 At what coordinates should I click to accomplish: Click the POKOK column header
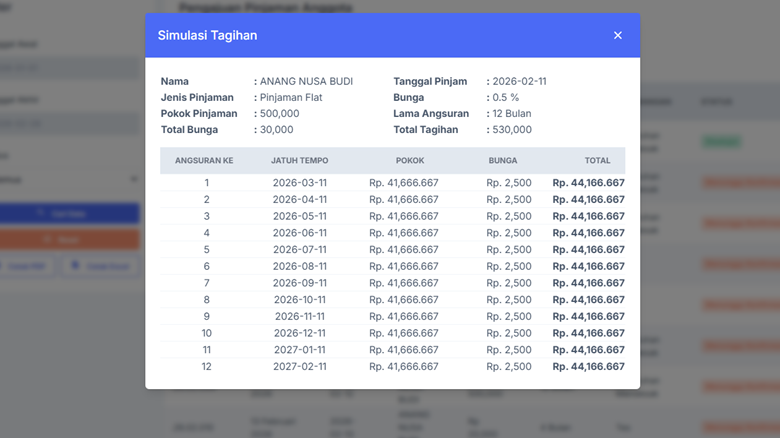(x=409, y=160)
